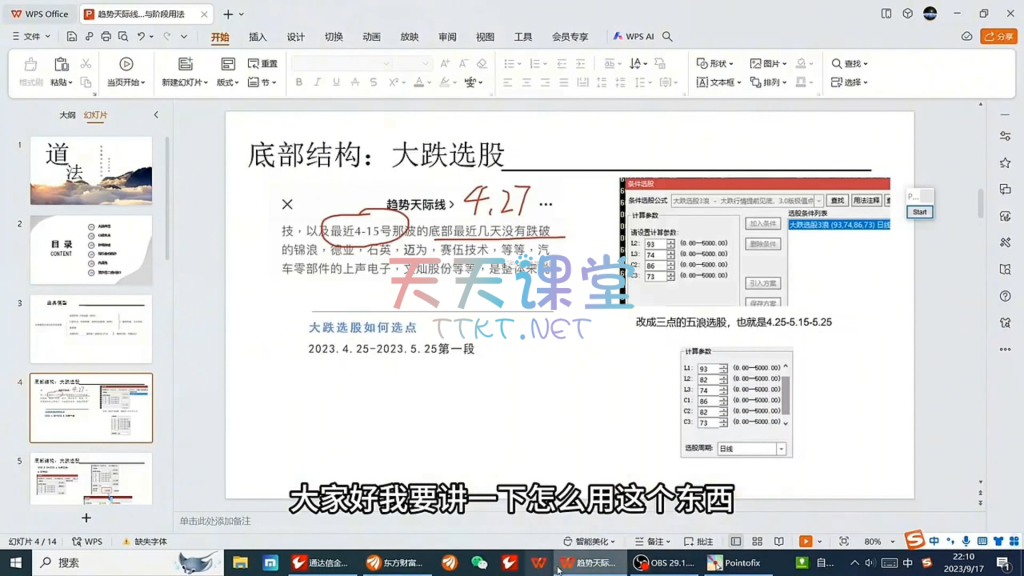Select slide 2 thumbnail with table of contents

pyautogui.click(x=91, y=250)
